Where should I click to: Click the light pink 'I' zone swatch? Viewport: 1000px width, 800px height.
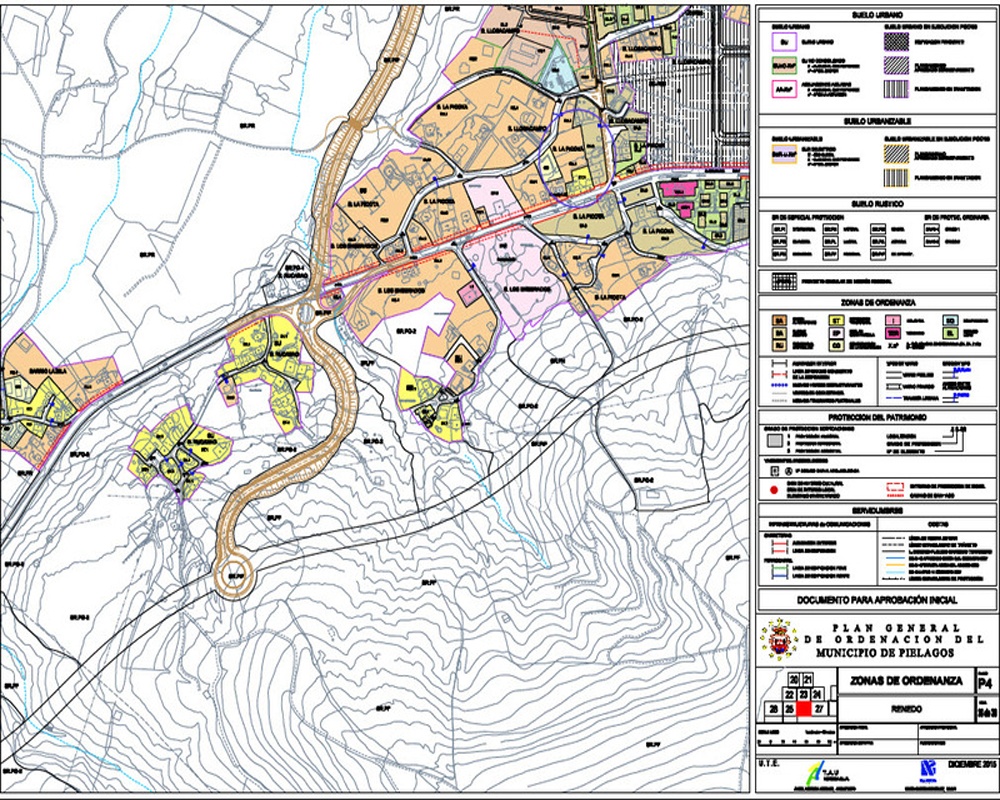pos(893,321)
